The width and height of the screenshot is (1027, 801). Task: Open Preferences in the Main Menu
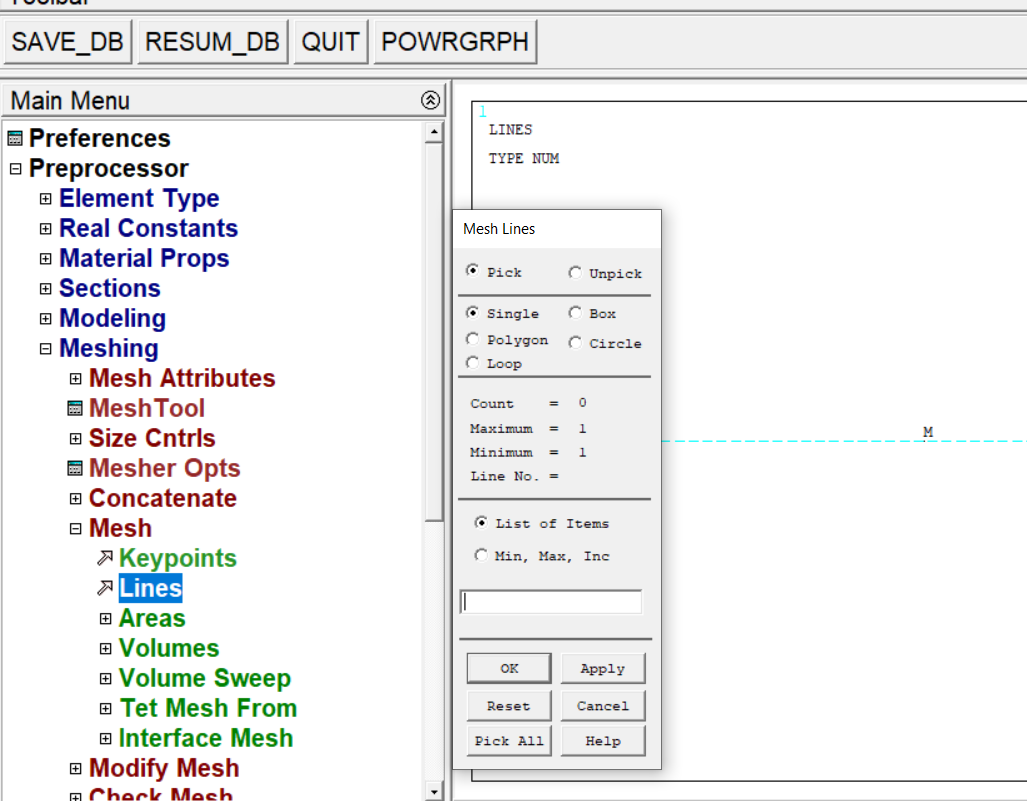tap(100, 138)
